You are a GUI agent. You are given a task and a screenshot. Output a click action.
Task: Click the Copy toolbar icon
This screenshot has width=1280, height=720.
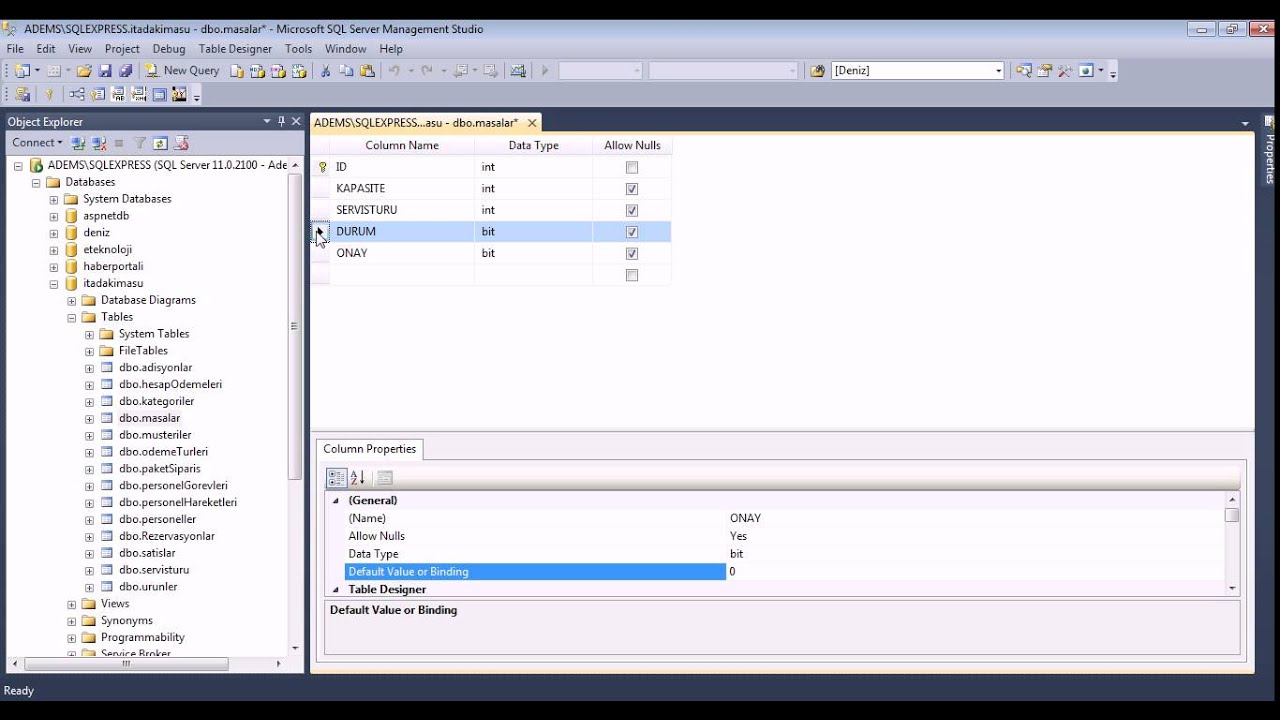pos(346,71)
